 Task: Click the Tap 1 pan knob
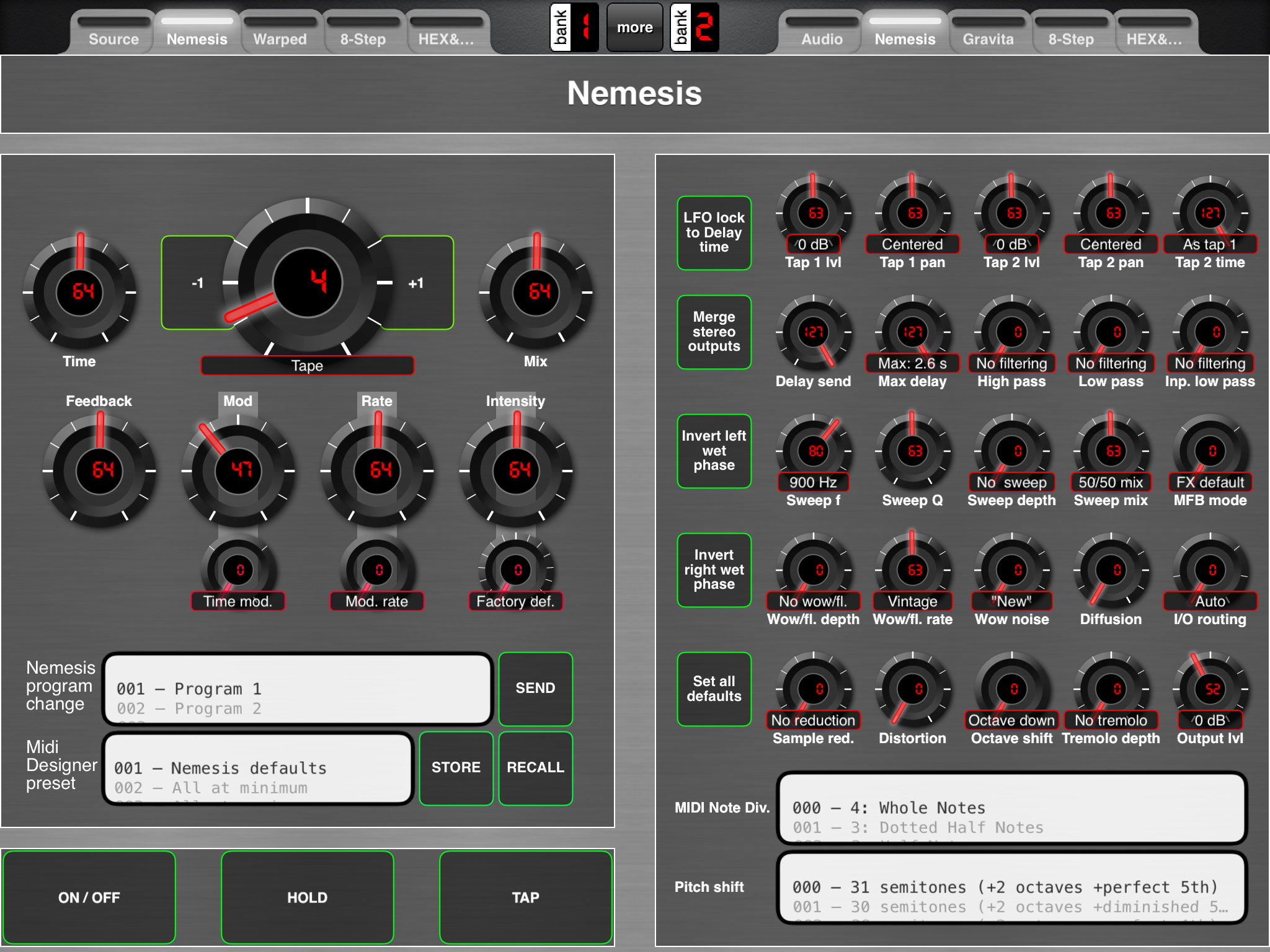click(x=913, y=213)
